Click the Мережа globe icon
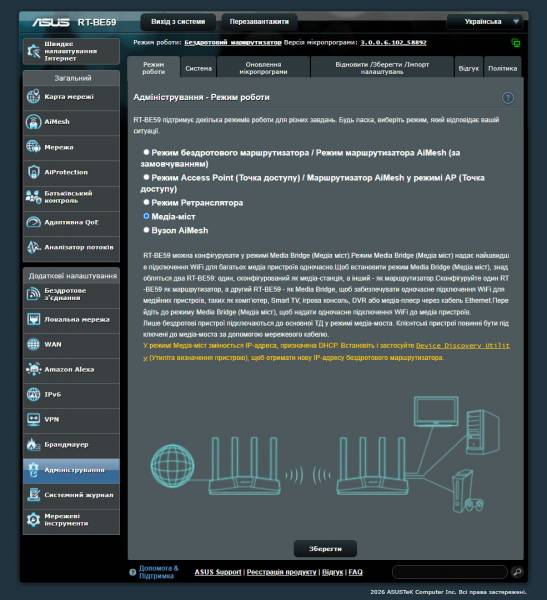 pos(33,147)
